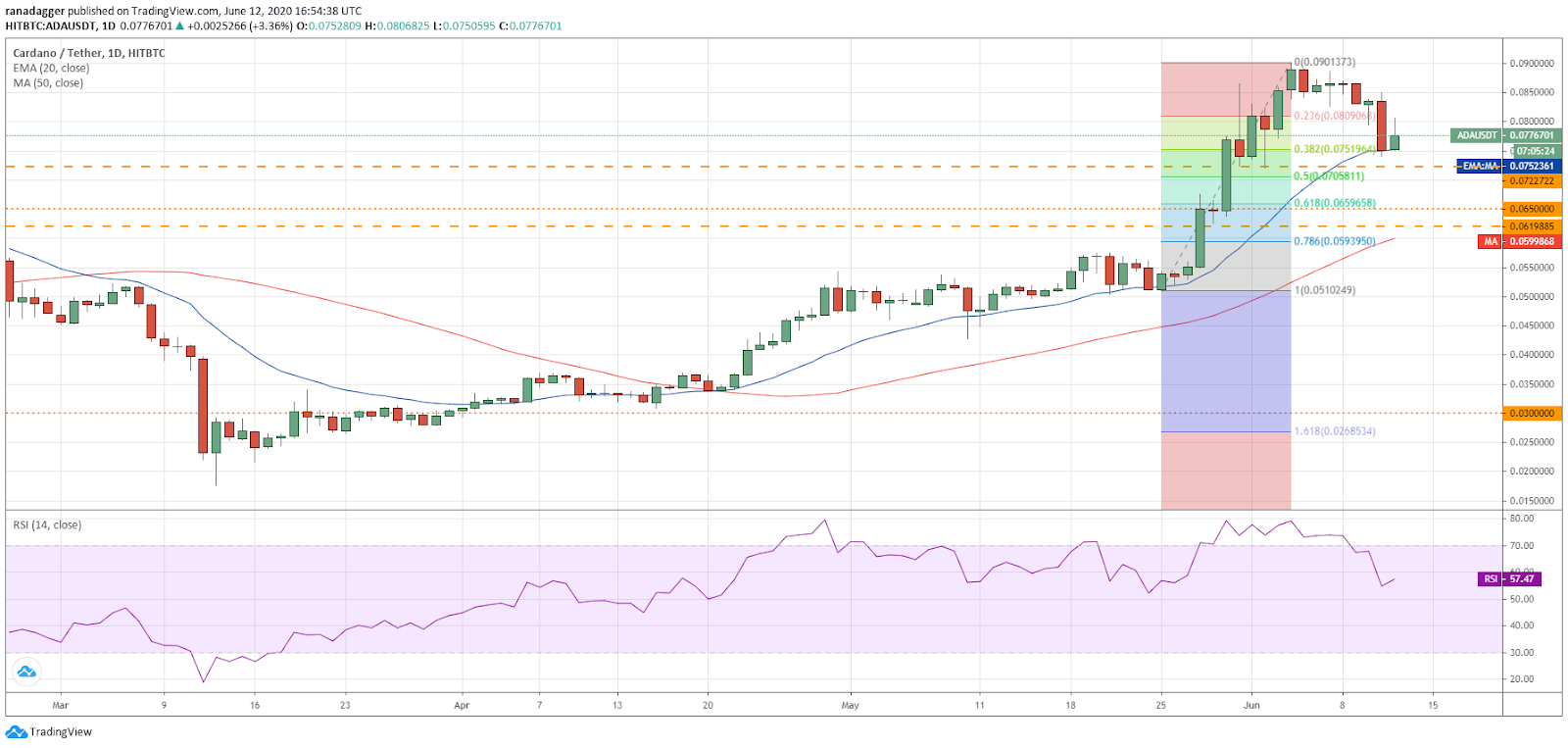
Task: Click the close value 'C:0.0776701' in header
Action: 530,26
